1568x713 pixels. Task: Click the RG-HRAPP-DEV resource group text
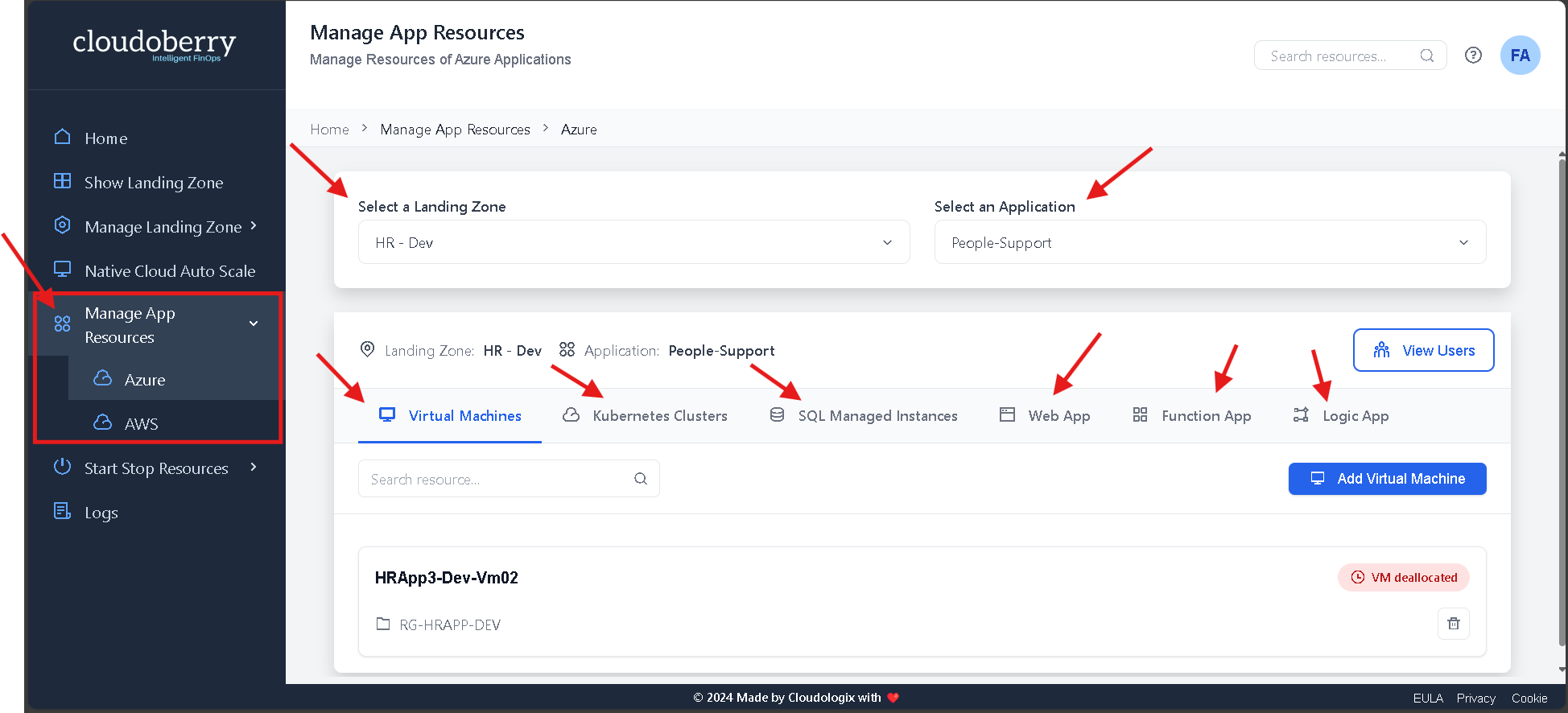coord(450,625)
